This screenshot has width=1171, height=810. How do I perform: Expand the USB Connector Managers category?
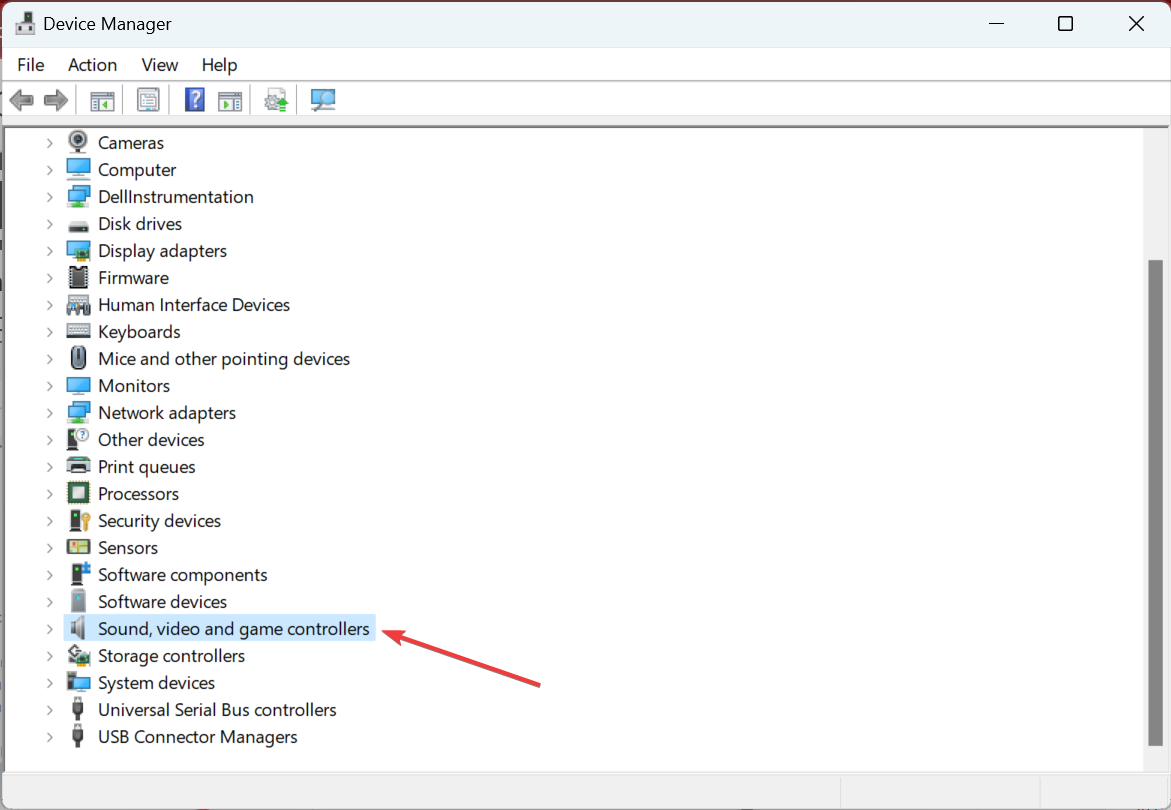49,737
